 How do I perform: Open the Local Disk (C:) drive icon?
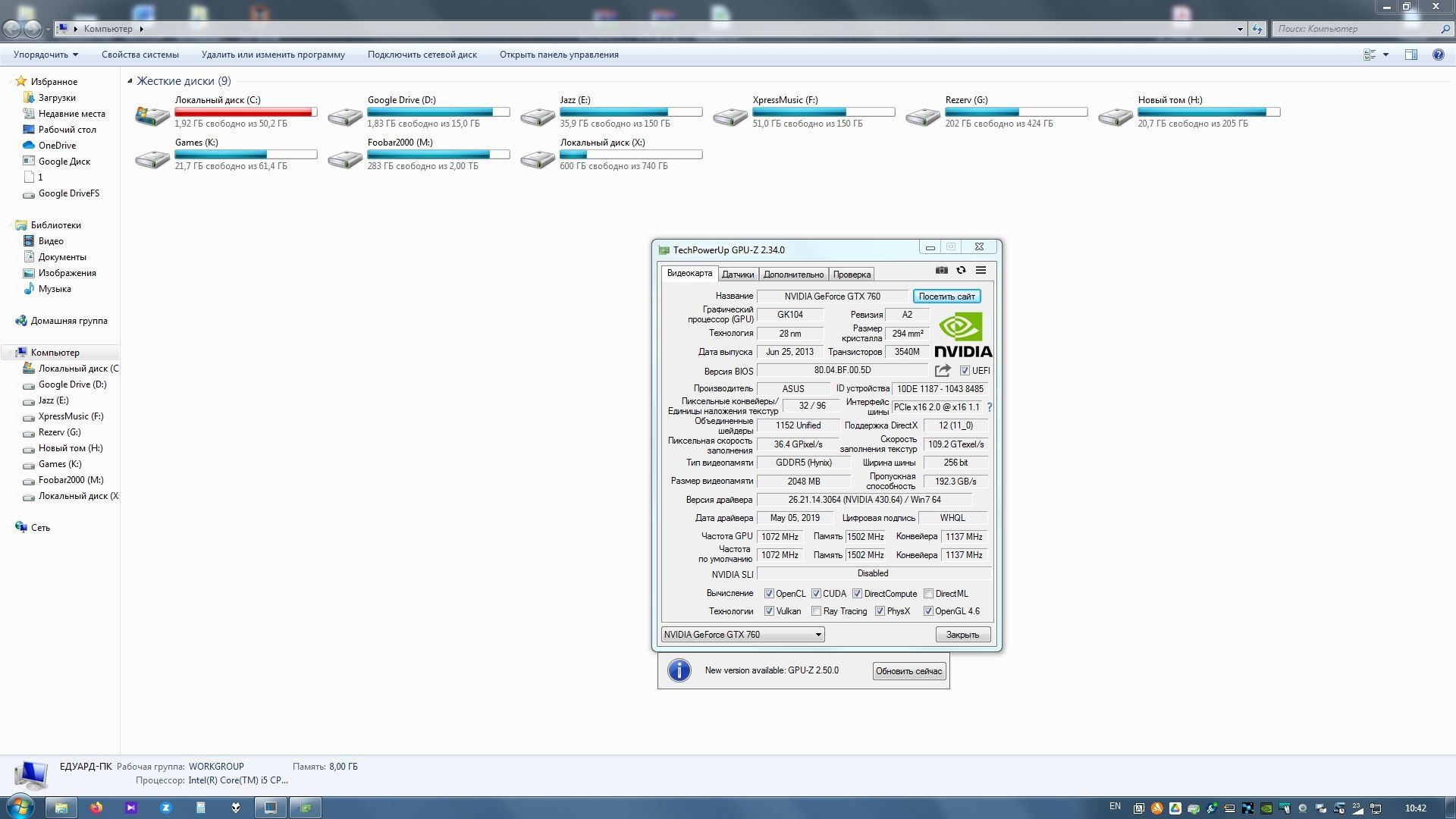152,115
